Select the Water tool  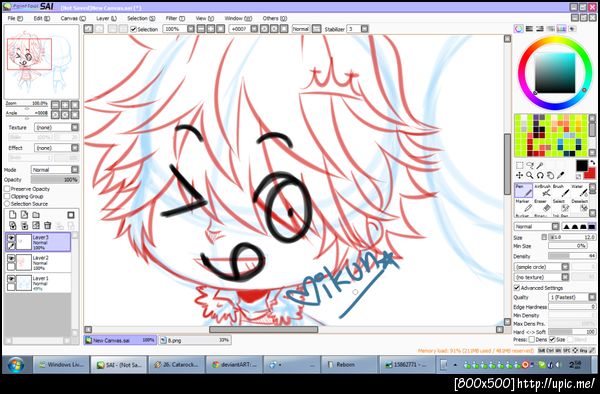(579, 190)
